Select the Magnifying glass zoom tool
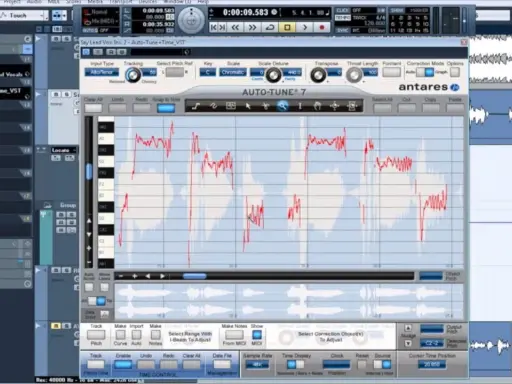This screenshot has width=512, height=384. pos(283,106)
